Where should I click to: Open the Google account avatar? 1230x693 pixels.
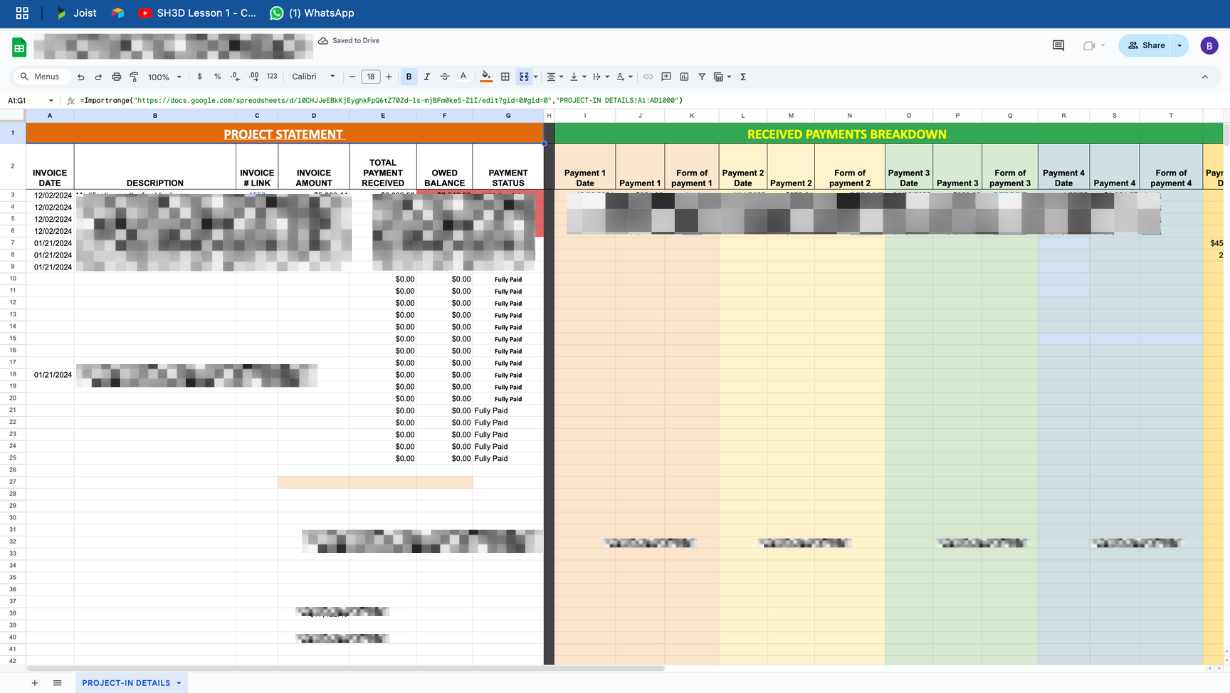(x=1210, y=46)
